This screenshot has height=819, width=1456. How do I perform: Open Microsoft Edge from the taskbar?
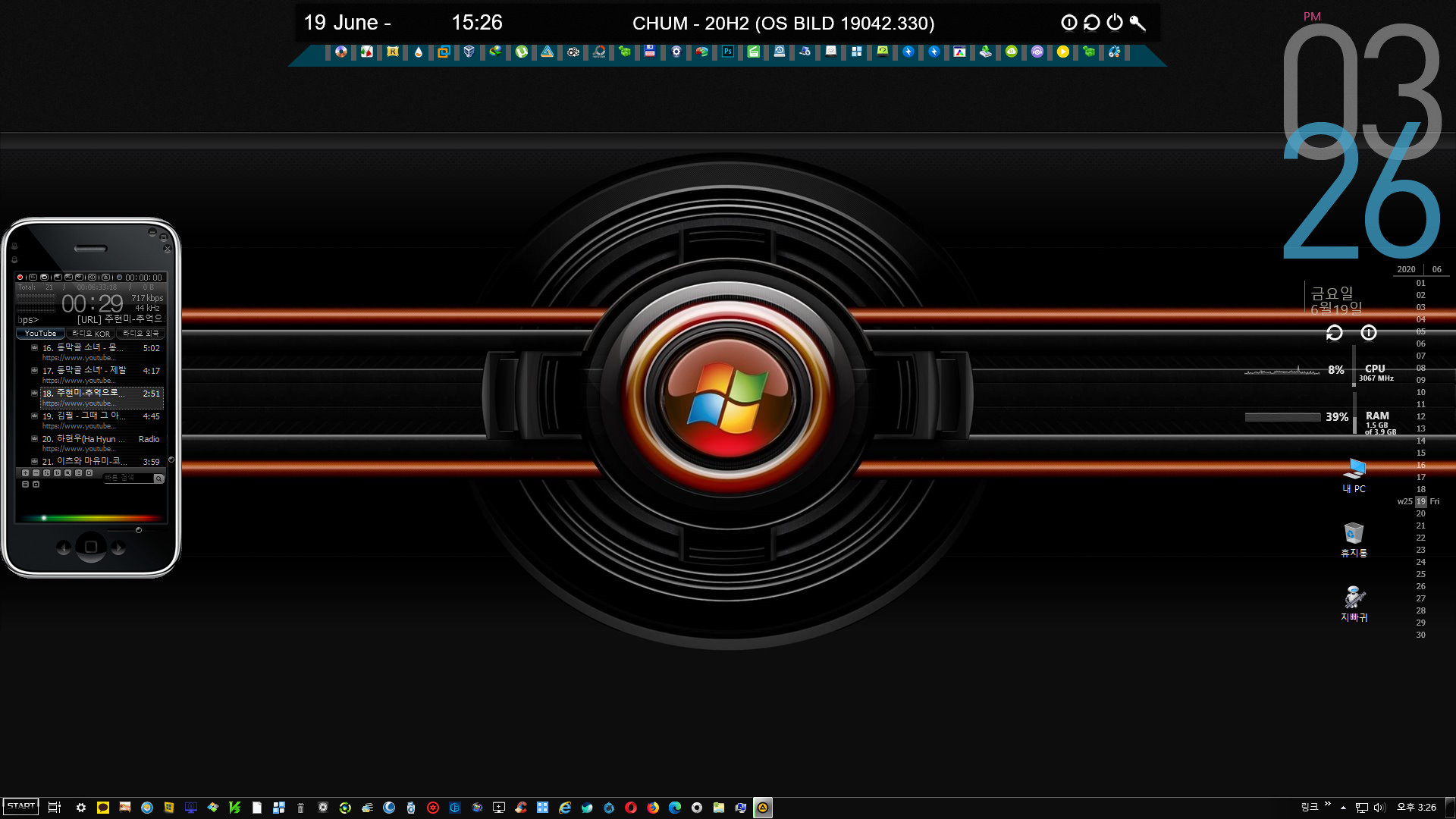(x=675, y=808)
